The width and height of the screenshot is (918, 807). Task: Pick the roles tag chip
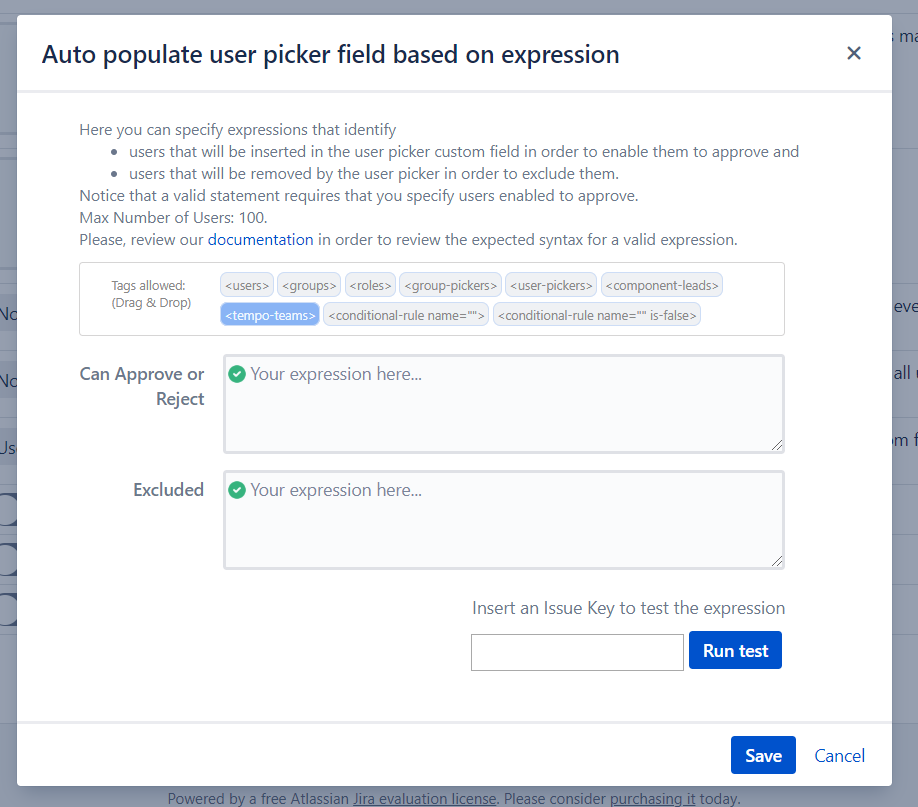click(370, 285)
